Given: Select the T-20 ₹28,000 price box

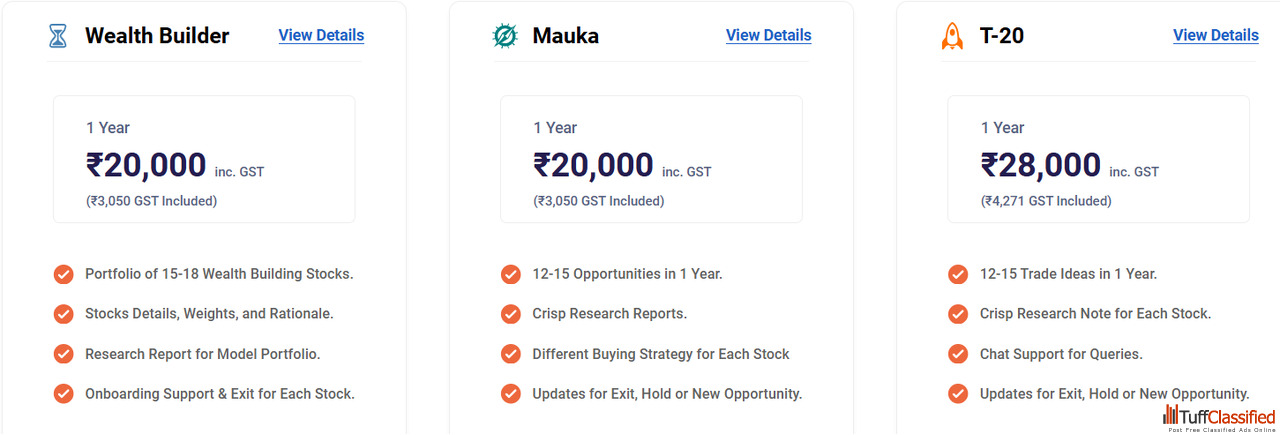Looking at the screenshot, I should point(1098,159).
